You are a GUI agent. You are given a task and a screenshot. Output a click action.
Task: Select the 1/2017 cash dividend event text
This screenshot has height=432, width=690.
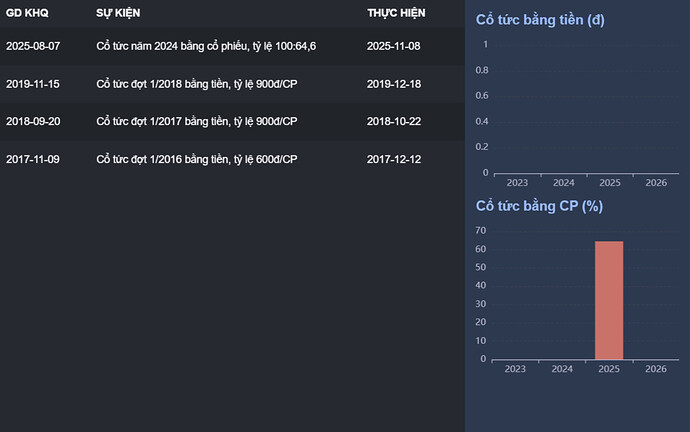click(196, 121)
